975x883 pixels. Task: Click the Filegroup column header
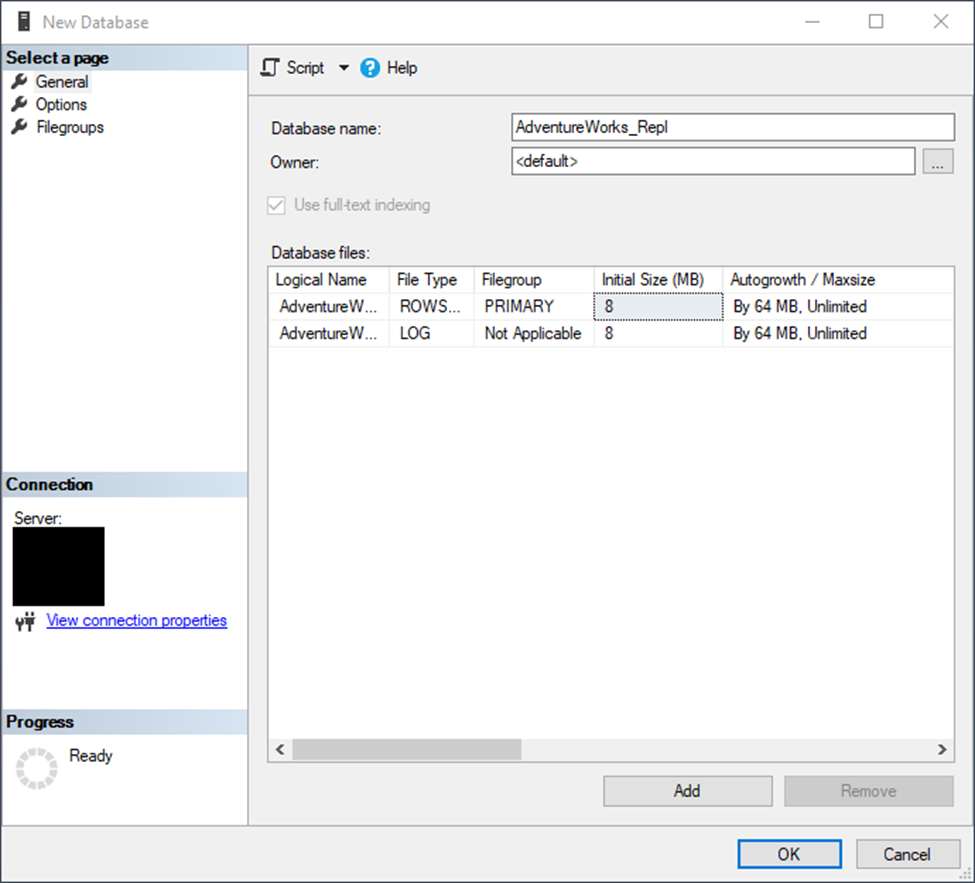pos(534,280)
